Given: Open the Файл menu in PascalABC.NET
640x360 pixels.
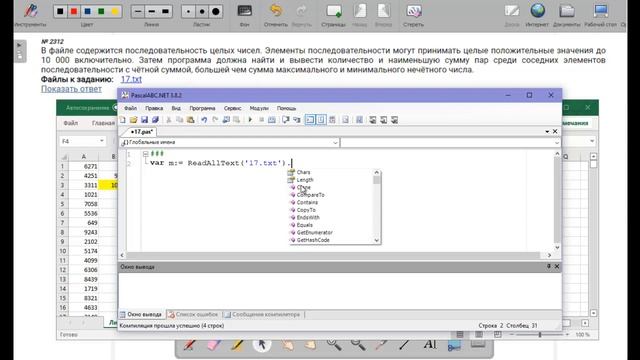Looking at the screenshot, I should 131,108.
